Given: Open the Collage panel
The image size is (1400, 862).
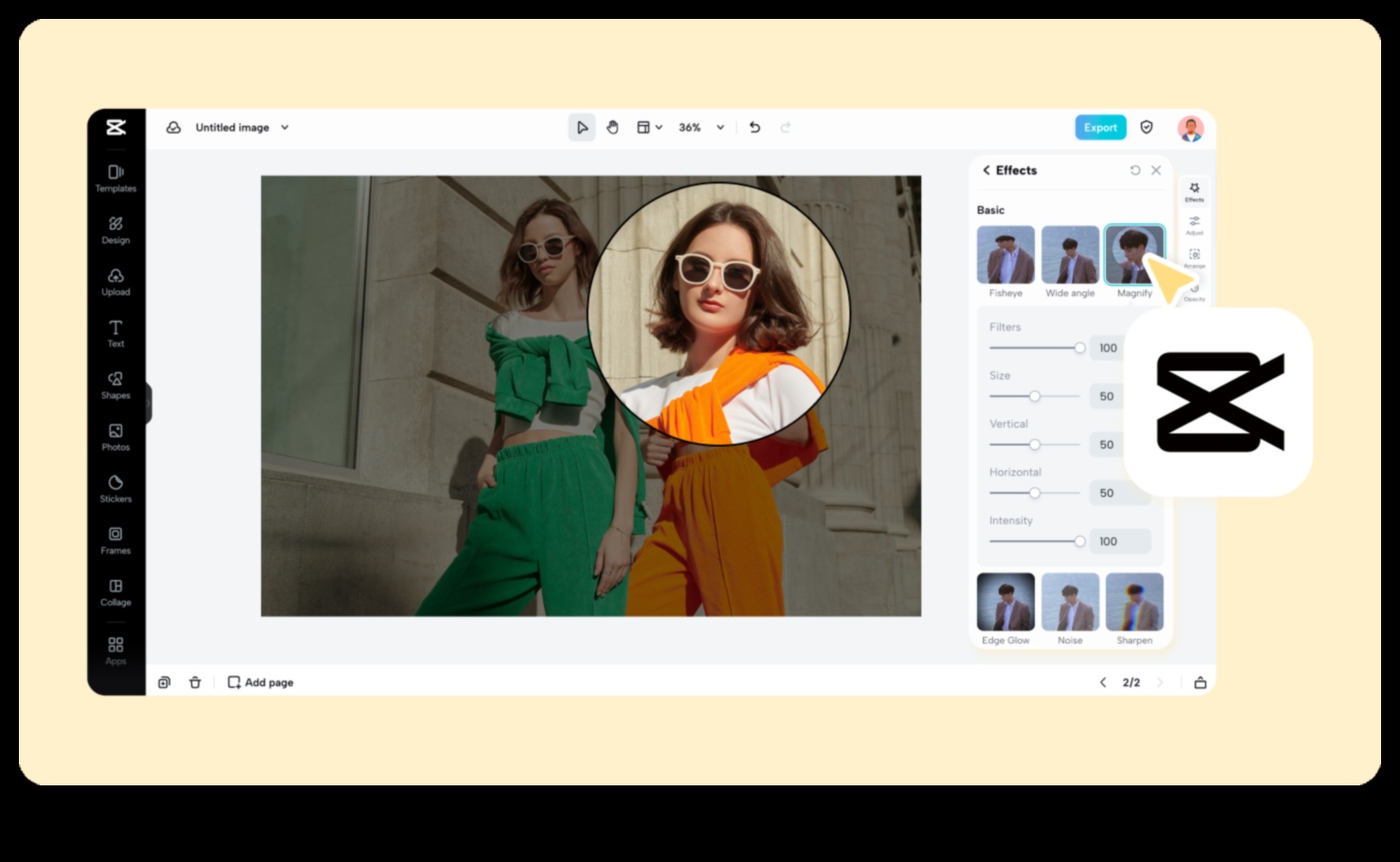Looking at the screenshot, I should coord(115,591).
